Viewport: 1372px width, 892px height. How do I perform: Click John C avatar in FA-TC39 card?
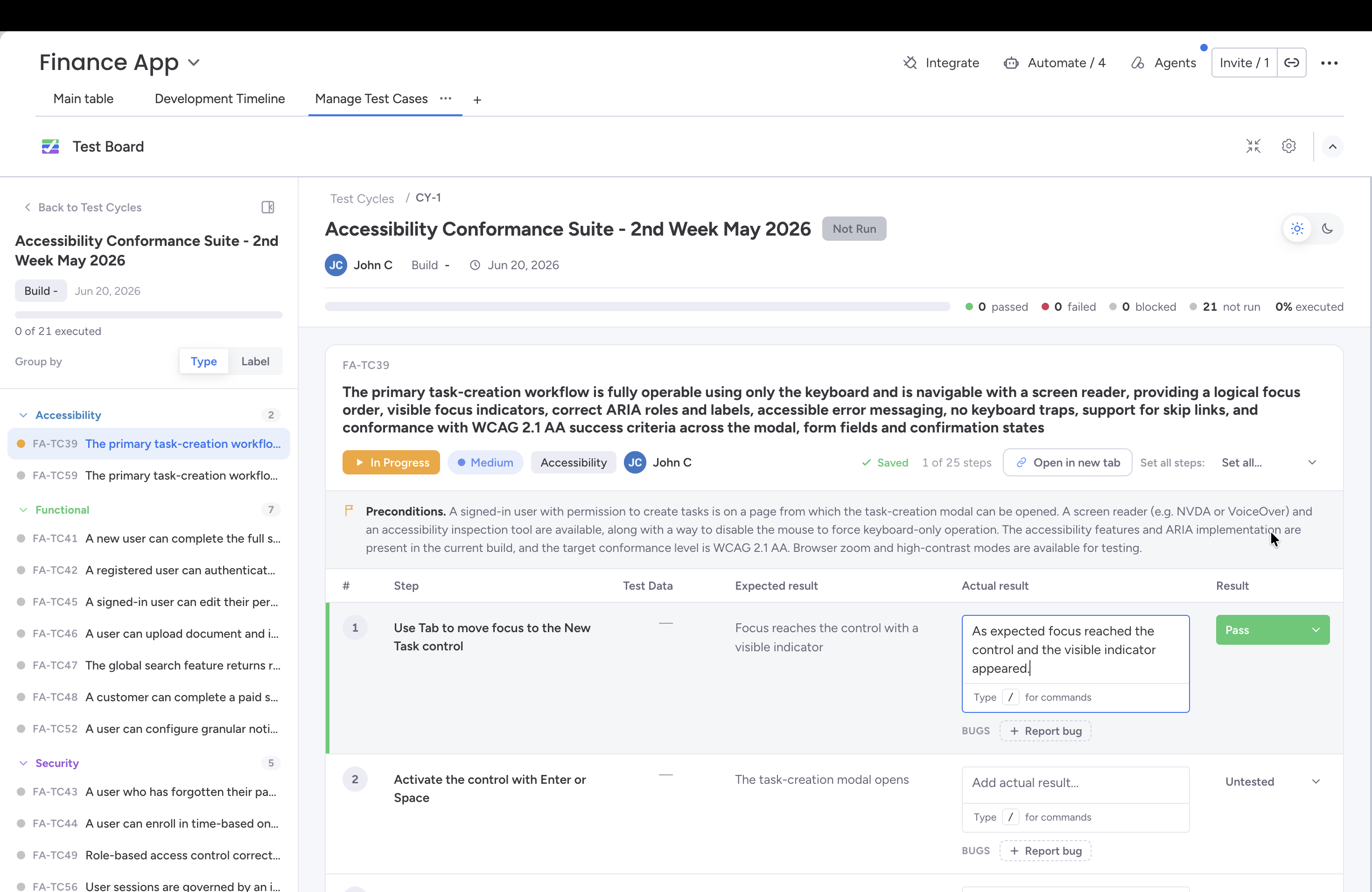tap(635, 463)
